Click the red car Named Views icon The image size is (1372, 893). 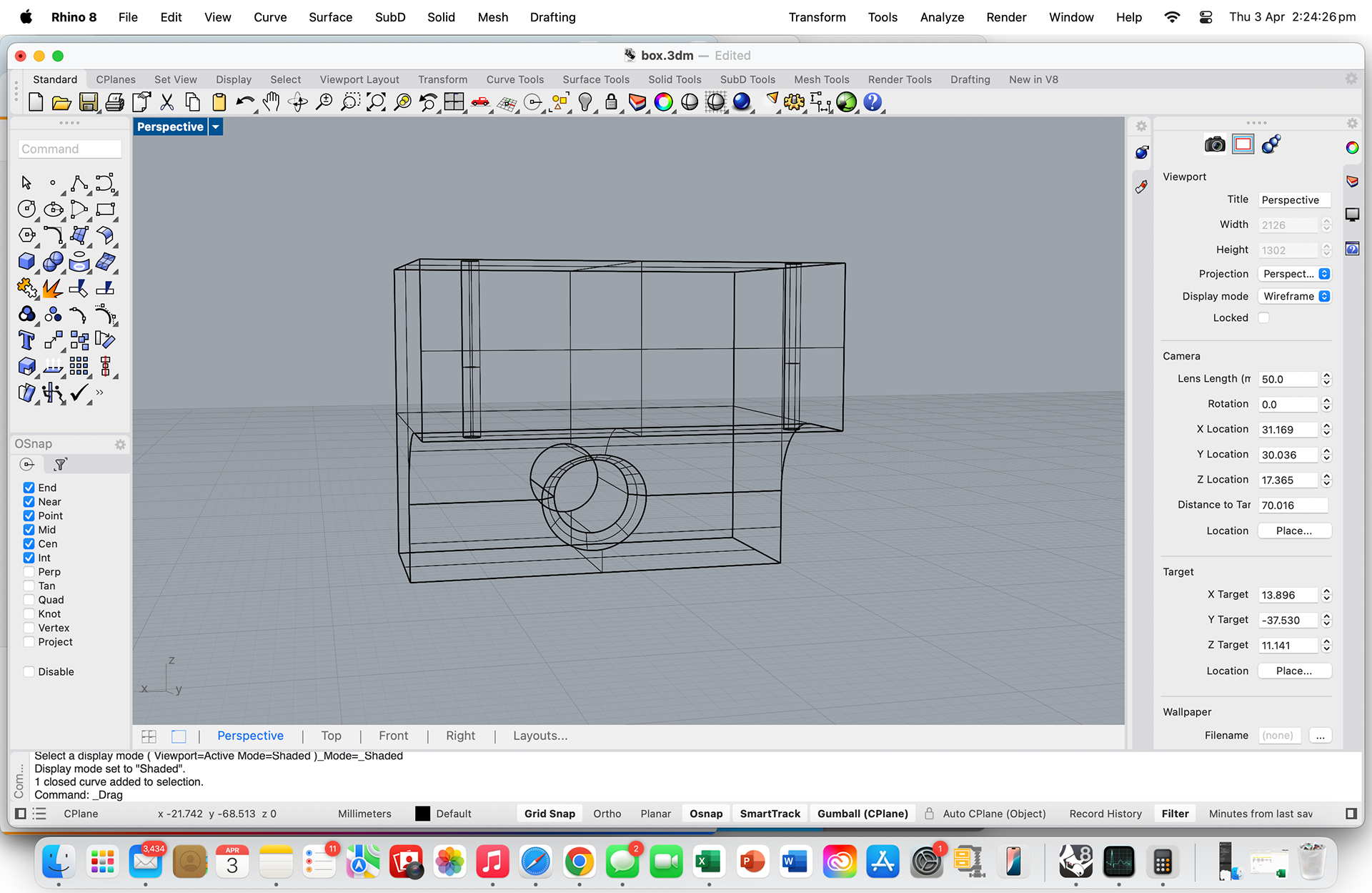(480, 102)
